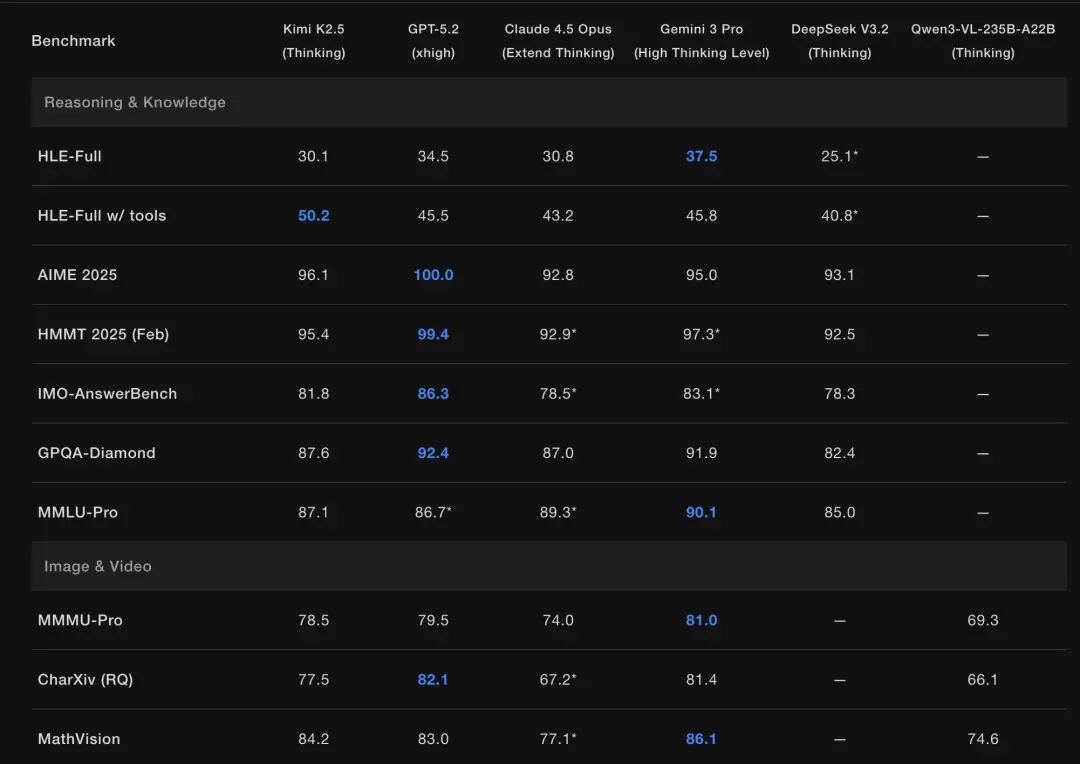This screenshot has width=1080, height=764.
Task: Click the highlighted 92.4 GPQA-Diamond score
Action: click(433, 453)
